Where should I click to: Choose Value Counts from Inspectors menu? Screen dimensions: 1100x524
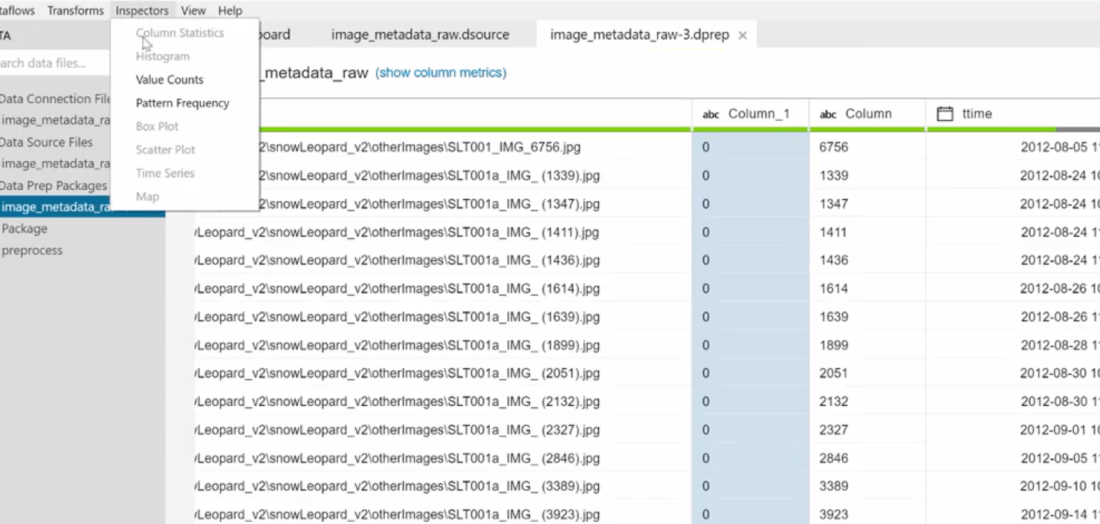[x=169, y=80]
